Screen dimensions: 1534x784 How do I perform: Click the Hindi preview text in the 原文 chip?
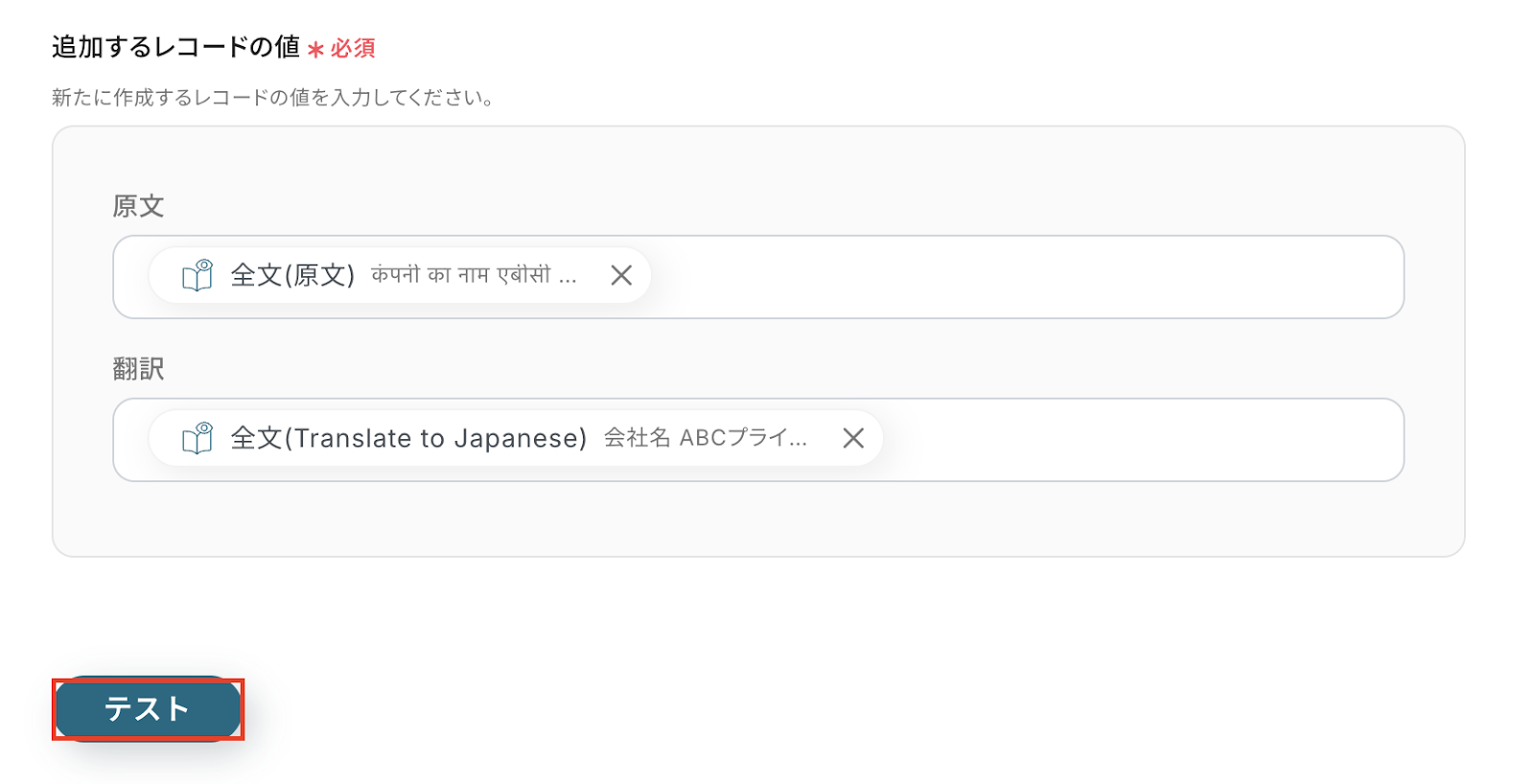click(460, 276)
